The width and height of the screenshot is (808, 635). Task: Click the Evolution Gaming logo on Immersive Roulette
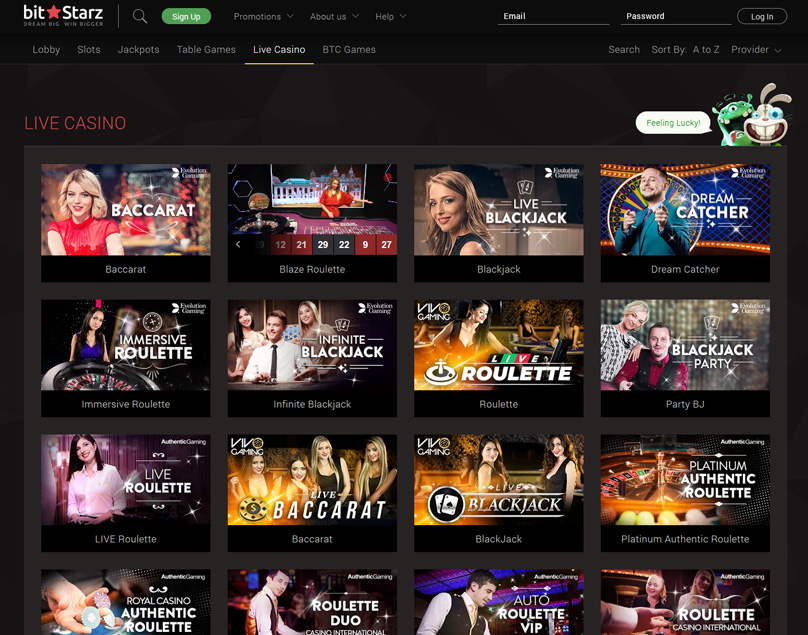(x=190, y=308)
